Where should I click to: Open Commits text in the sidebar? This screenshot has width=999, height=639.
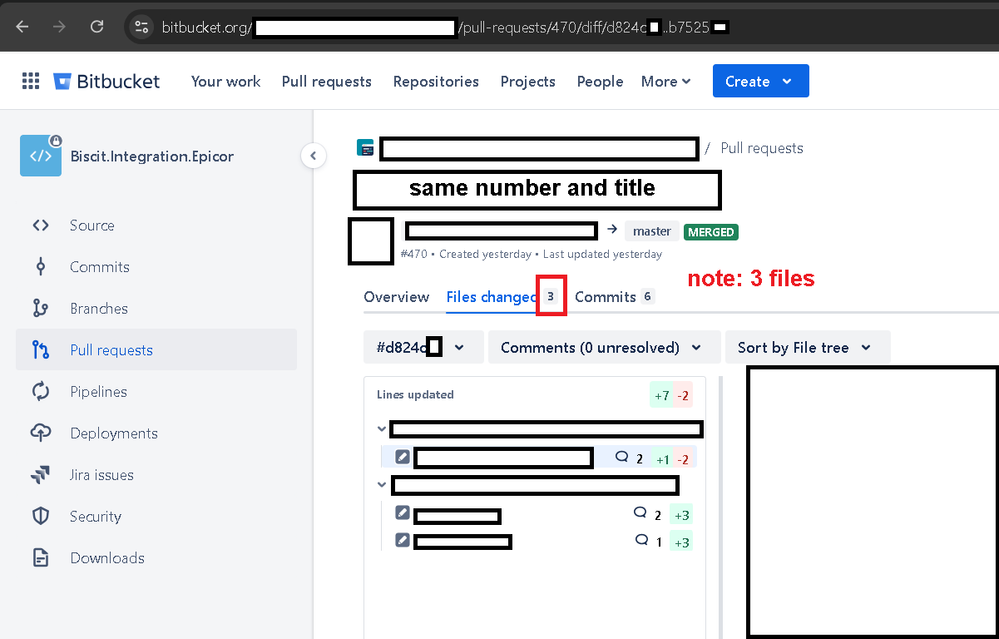(x=99, y=266)
